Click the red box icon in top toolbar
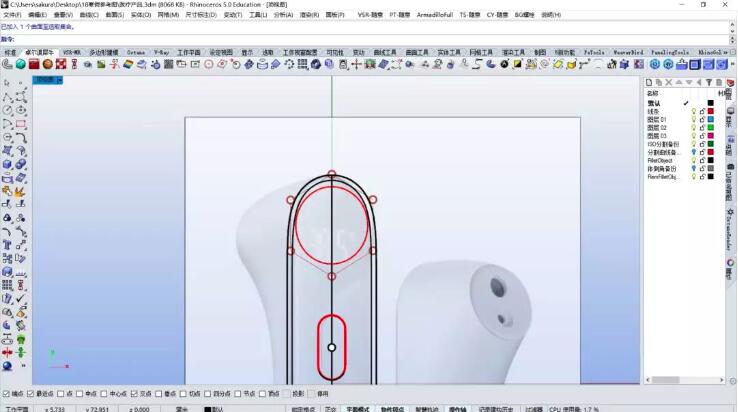This screenshot has height=412, width=738. pos(34,65)
